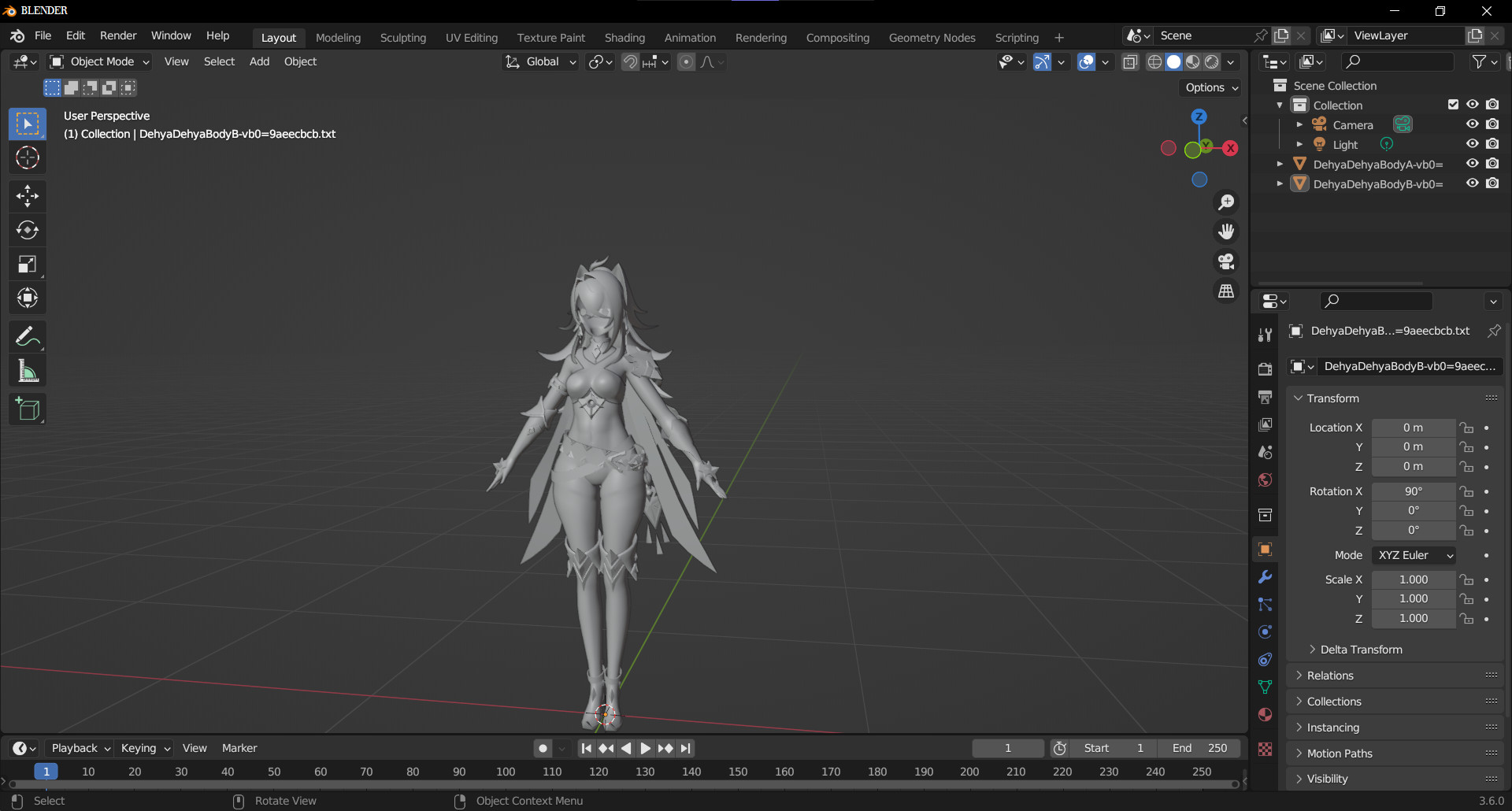Expand the Delta Transform panel
Viewport: 1512px width, 811px height.
(x=1361, y=649)
